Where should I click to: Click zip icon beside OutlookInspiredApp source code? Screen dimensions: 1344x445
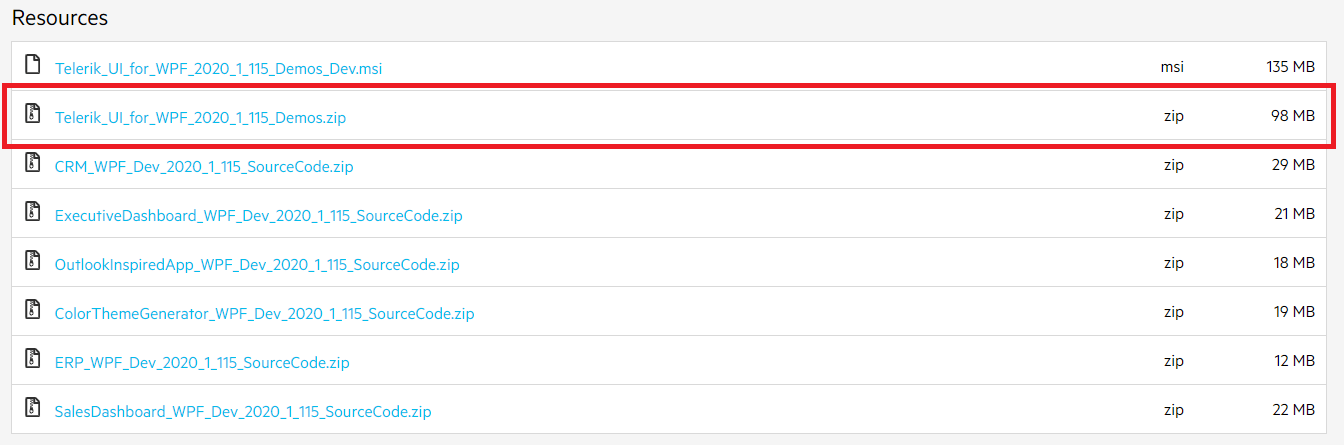point(33,261)
